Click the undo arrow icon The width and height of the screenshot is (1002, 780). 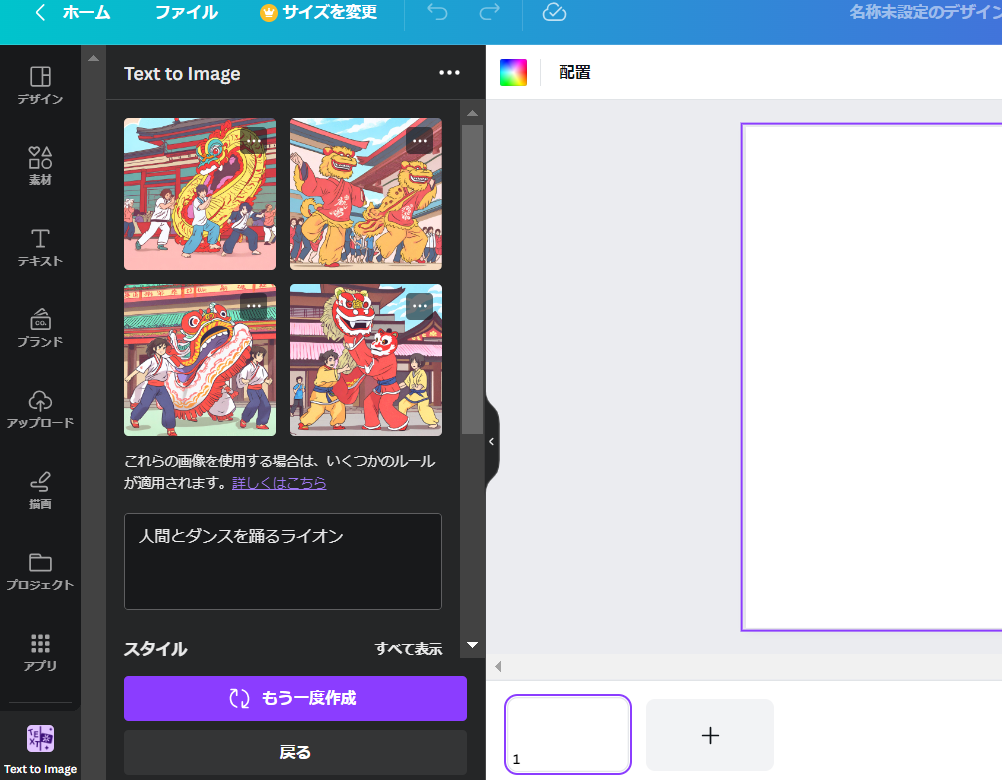tap(437, 13)
